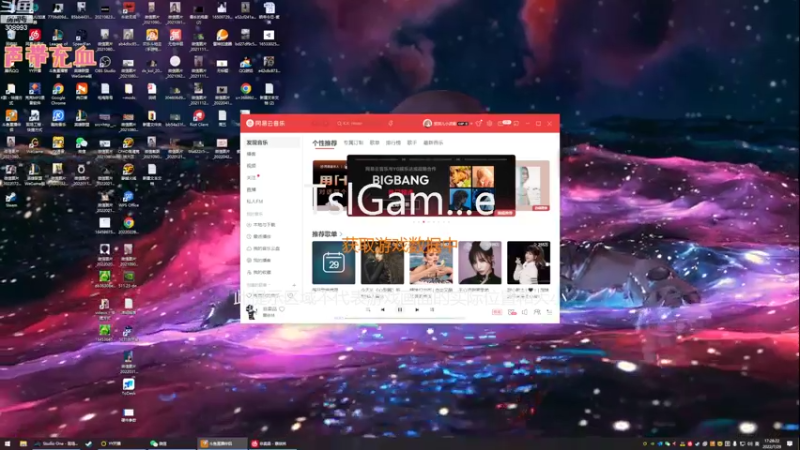
Task: Expand the account dropdown arrow beside username
Action: pos(472,124)
